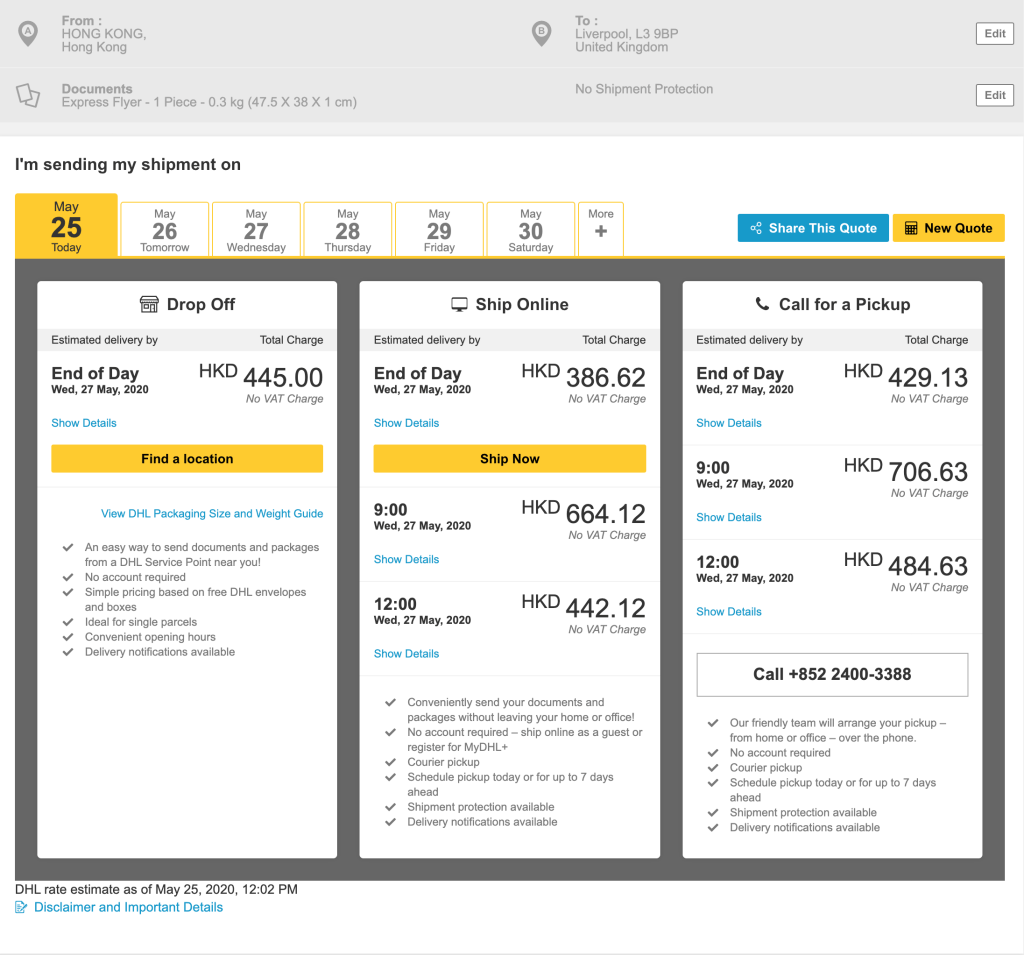Click the HKD 386.62 Ship Online price
This screenshot has height=955, width=1024.
point(583,377)
